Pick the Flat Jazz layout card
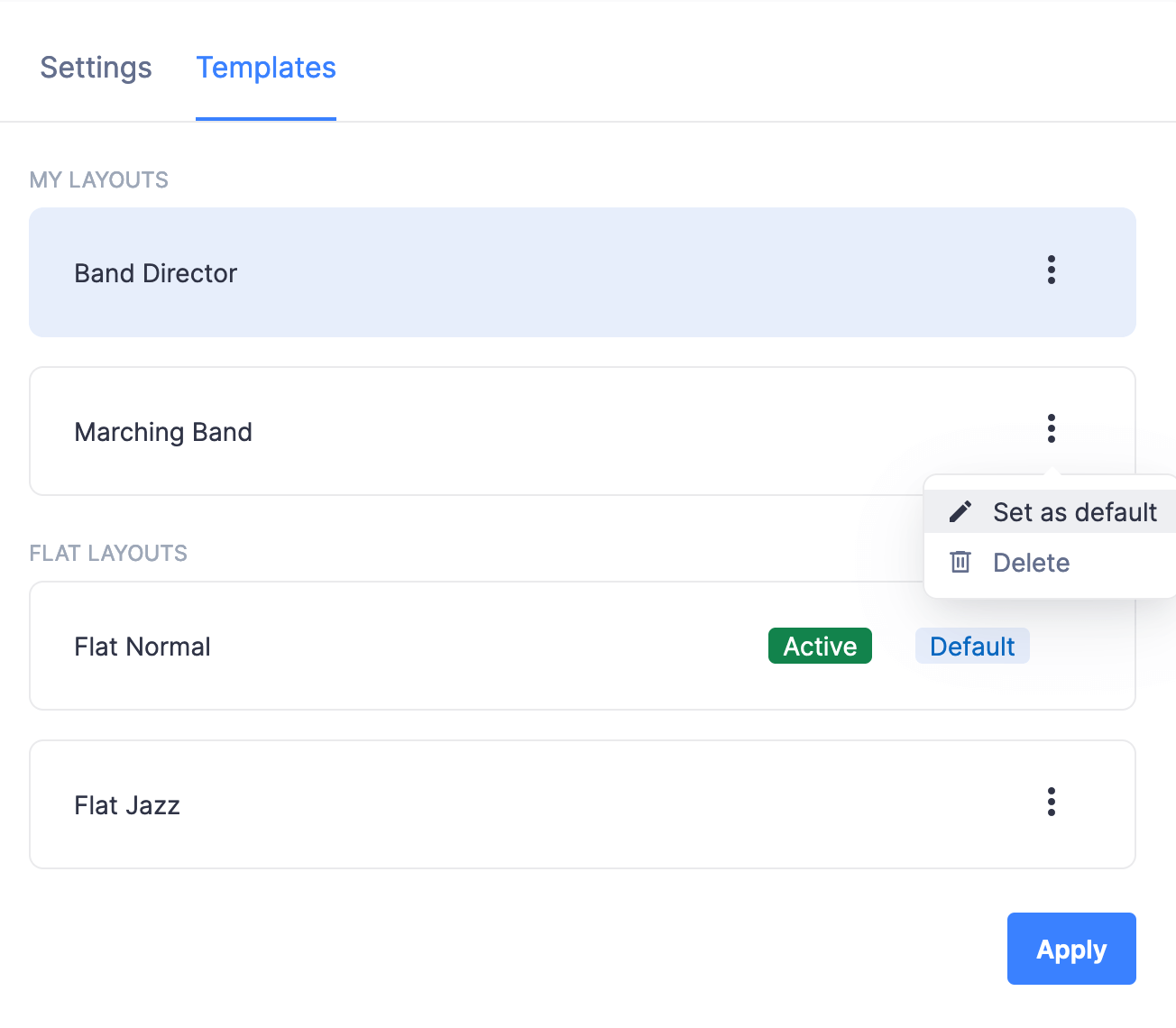 (541, 804)
